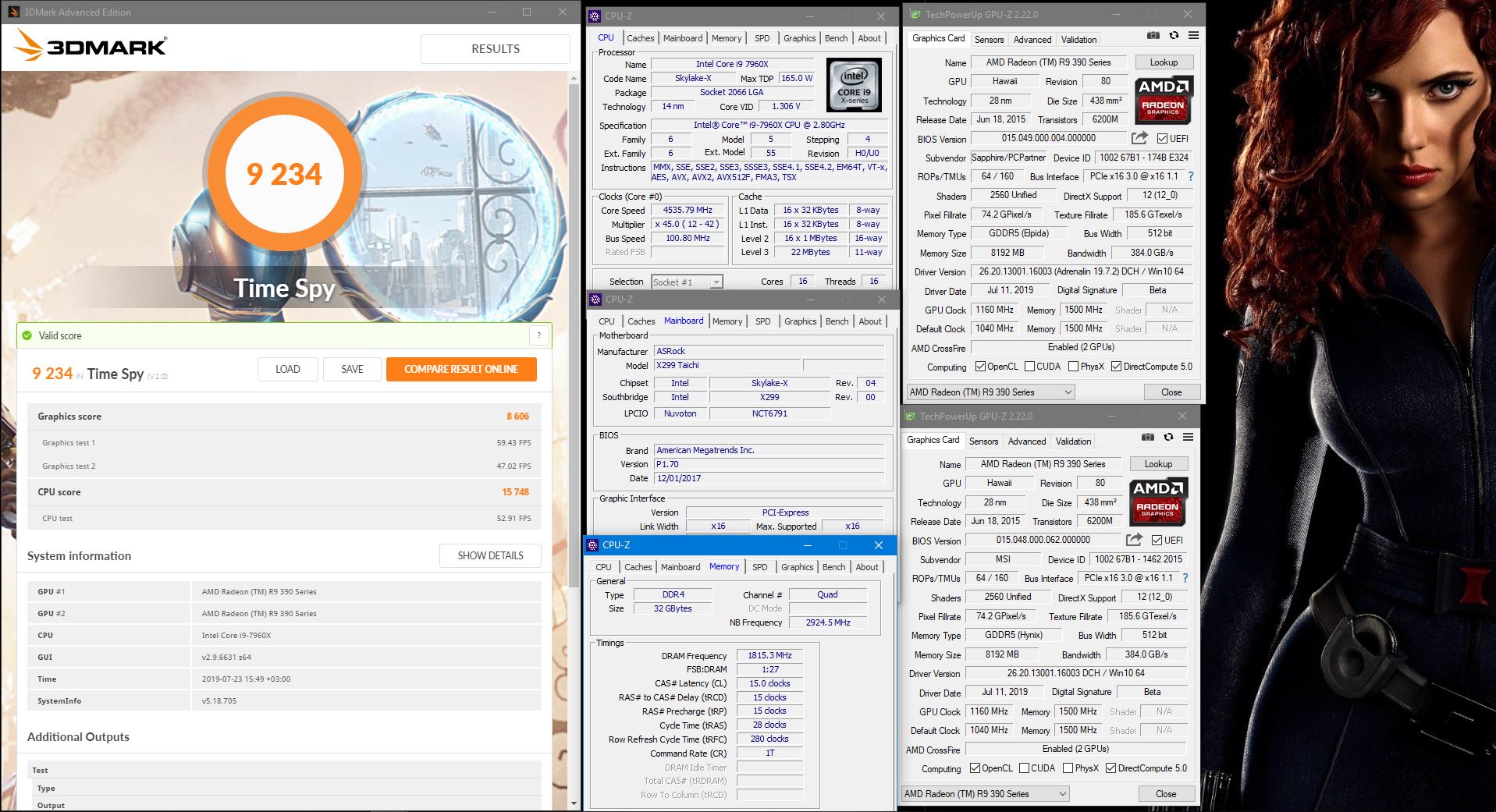Refresh the bottom GPU-Z window
1496x812 pixels.
point(1168,438)
